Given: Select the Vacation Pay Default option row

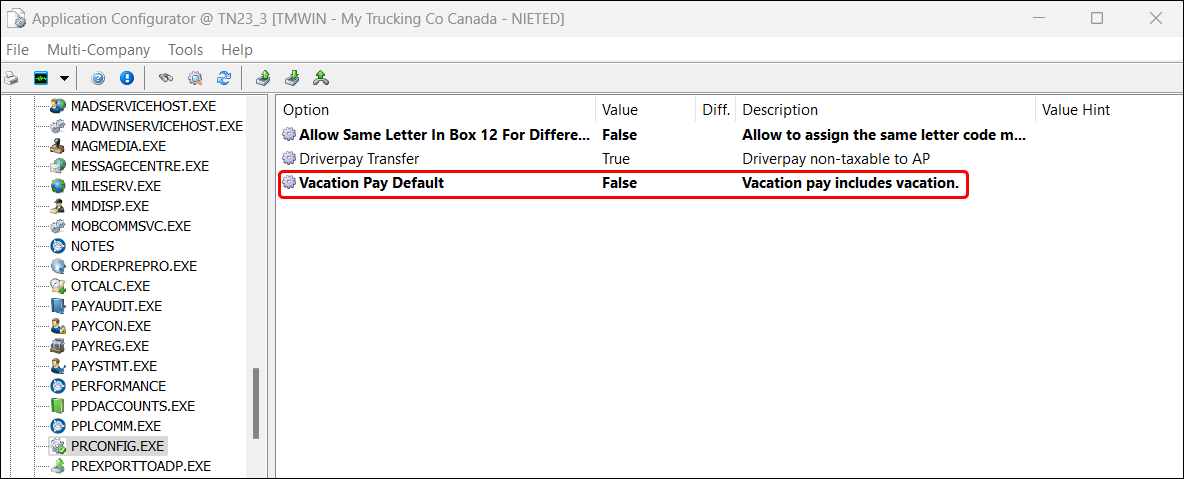Looking at the screenshot, I should [x=371, y=183].
